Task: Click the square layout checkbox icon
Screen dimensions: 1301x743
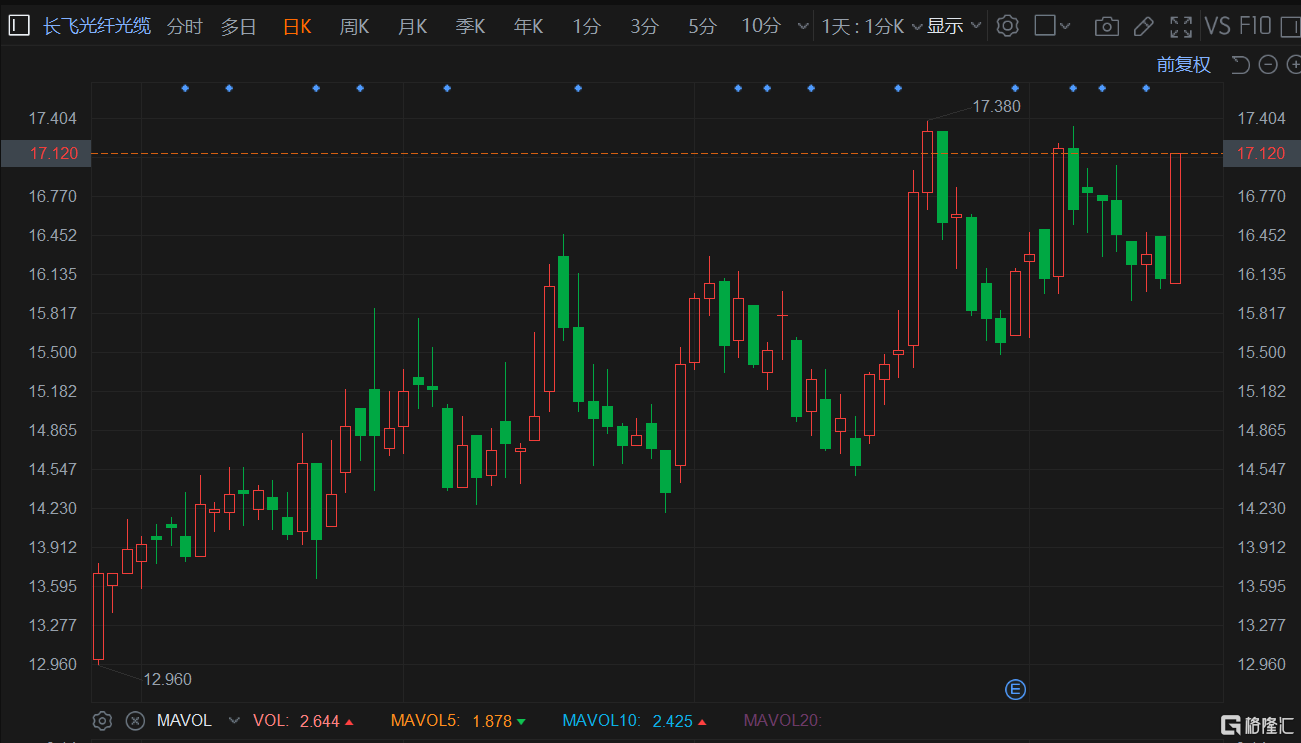Action: pyautogui.click(x=1045, y=26)
